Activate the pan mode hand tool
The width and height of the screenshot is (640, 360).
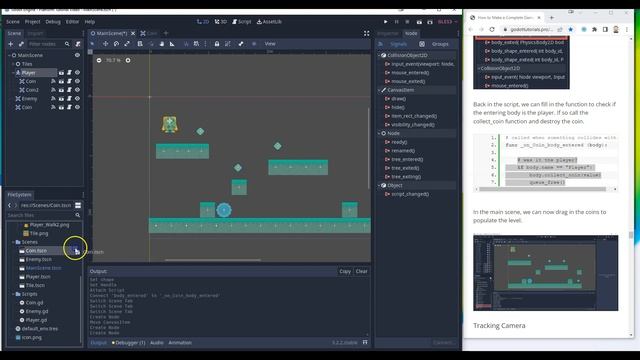point(162,44)
